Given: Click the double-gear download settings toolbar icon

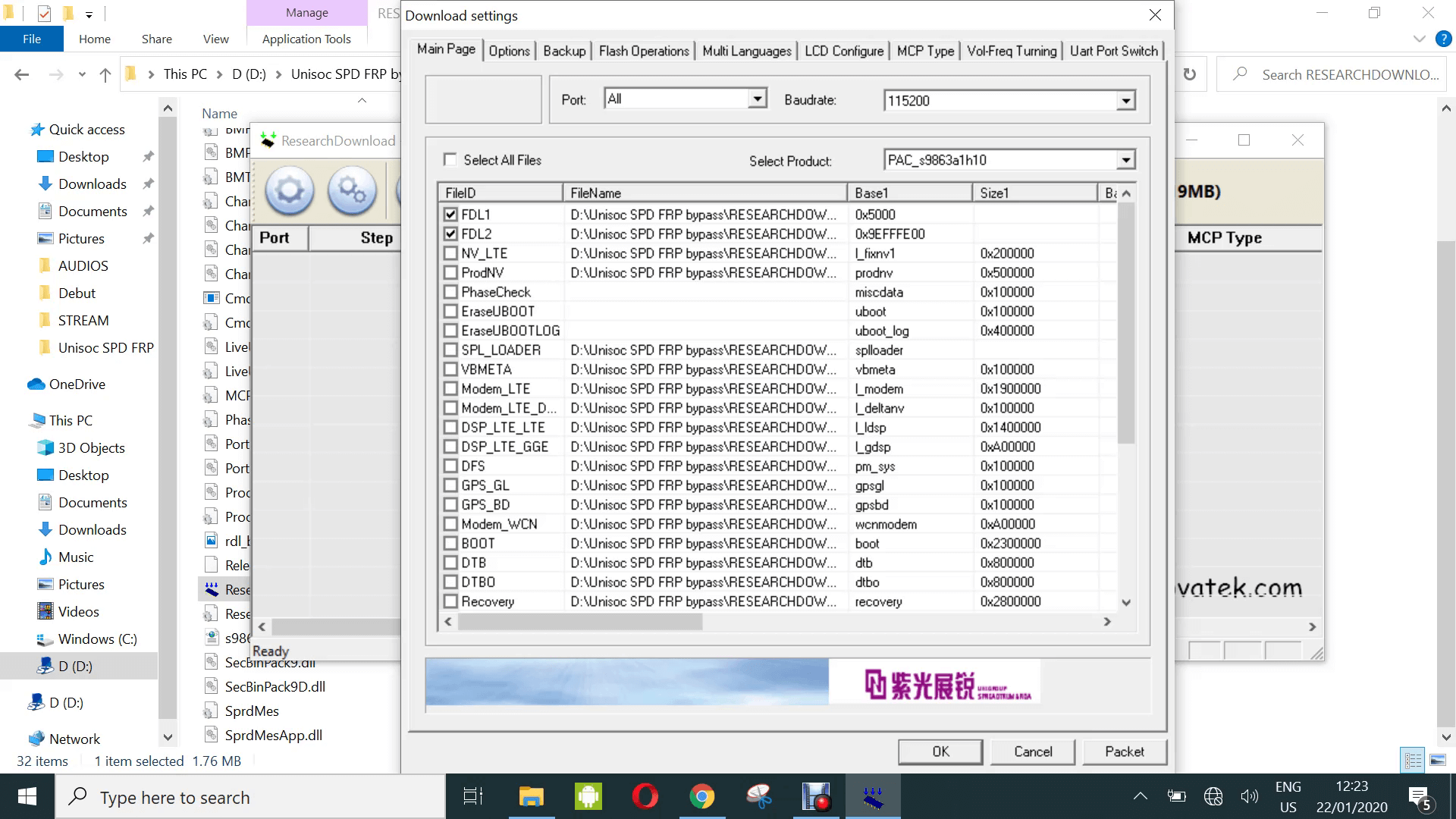Looking at the screenshot, I should (x=351, y=191).
